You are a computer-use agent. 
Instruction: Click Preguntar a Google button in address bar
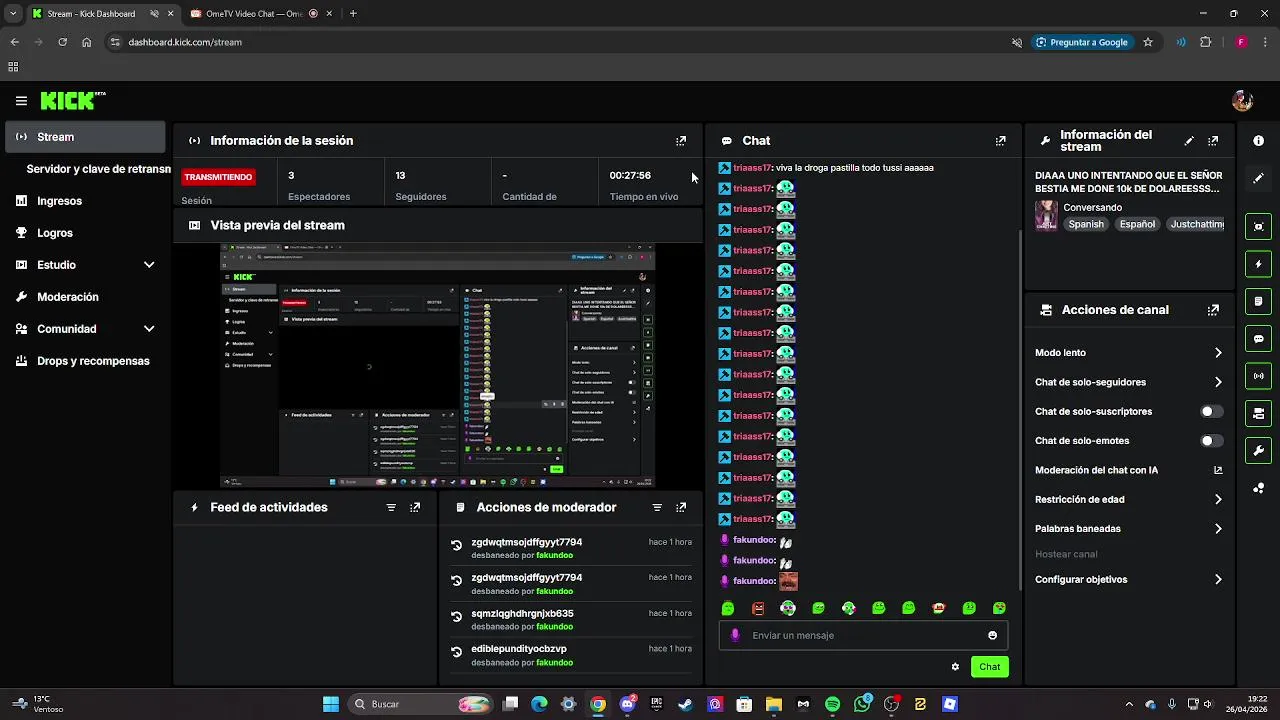(1081, 42)
